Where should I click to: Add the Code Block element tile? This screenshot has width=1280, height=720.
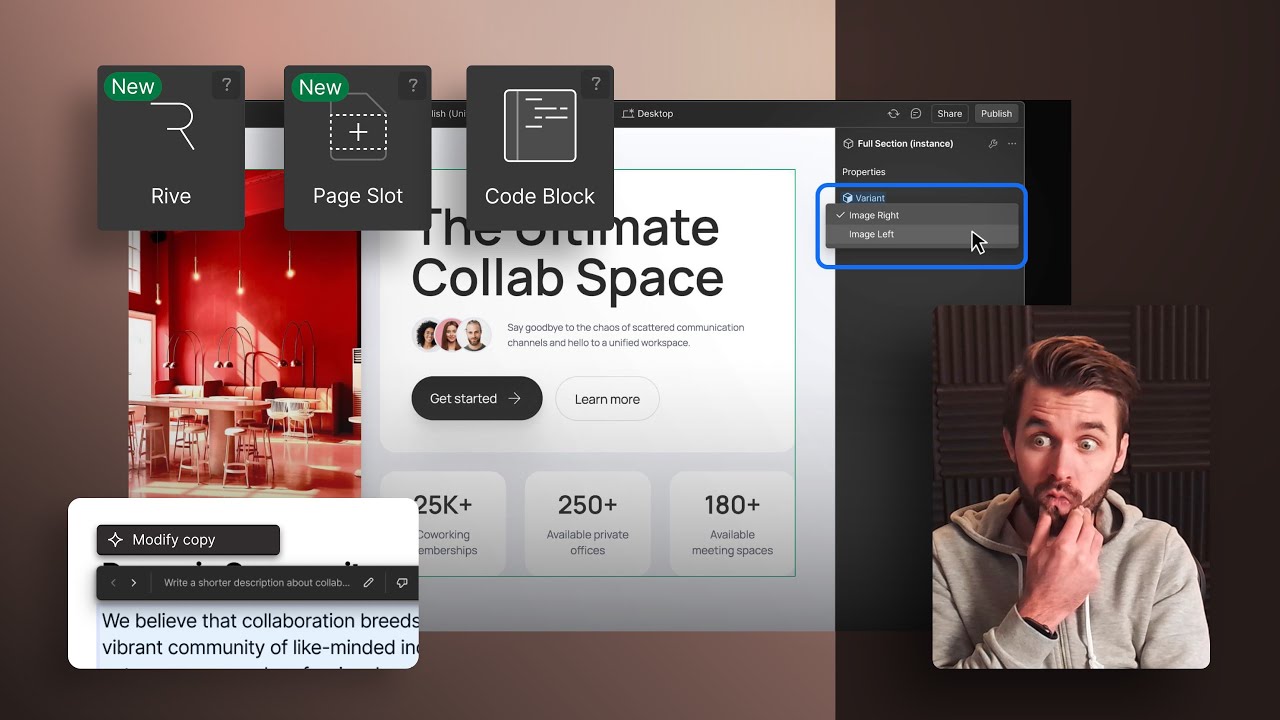(540, 148)
